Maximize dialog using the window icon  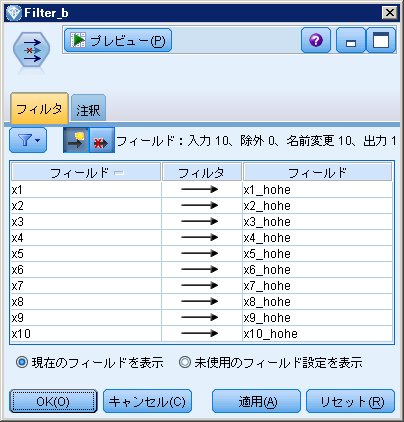click(381, 40)
